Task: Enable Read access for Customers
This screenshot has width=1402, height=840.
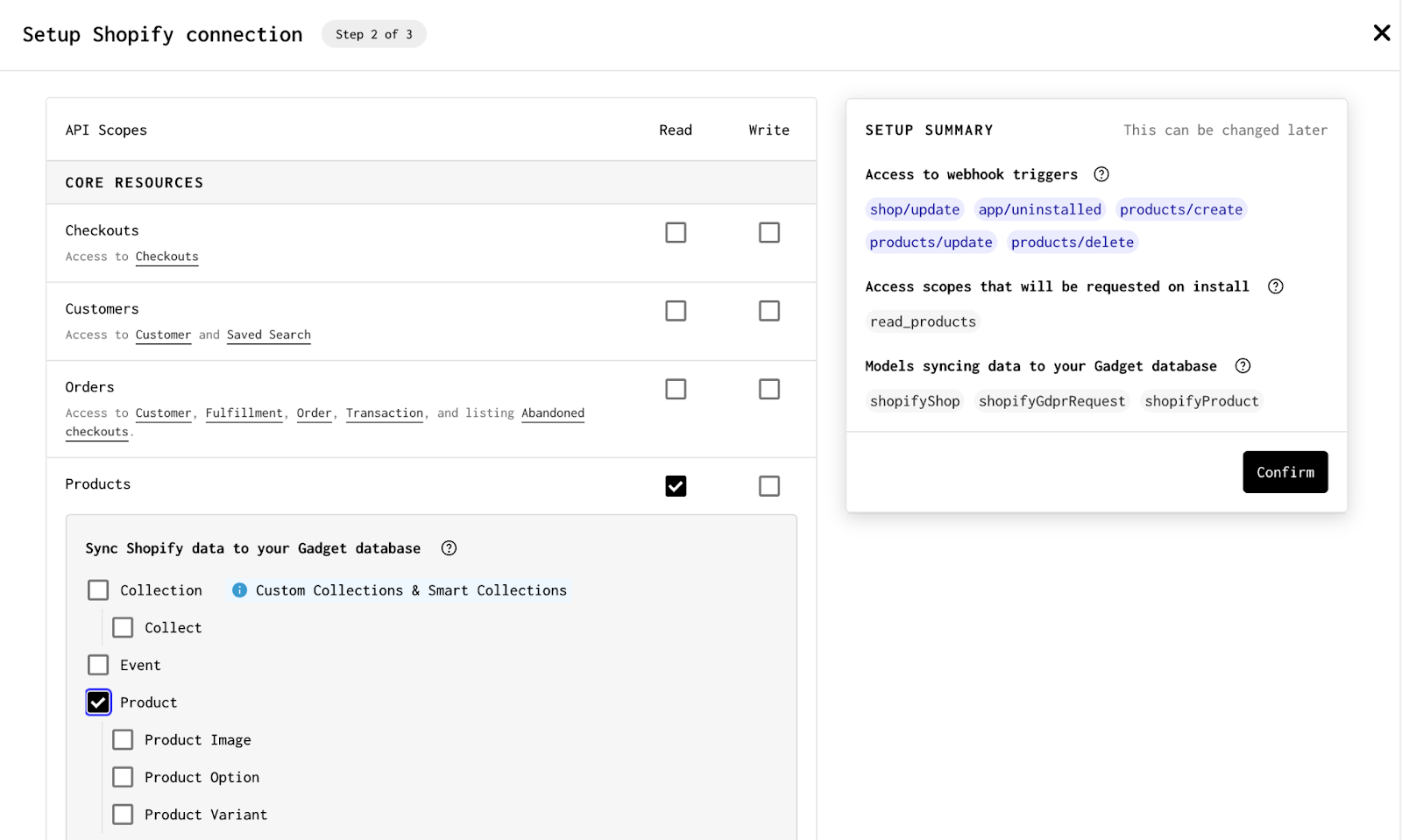Action: click(676, 311)
